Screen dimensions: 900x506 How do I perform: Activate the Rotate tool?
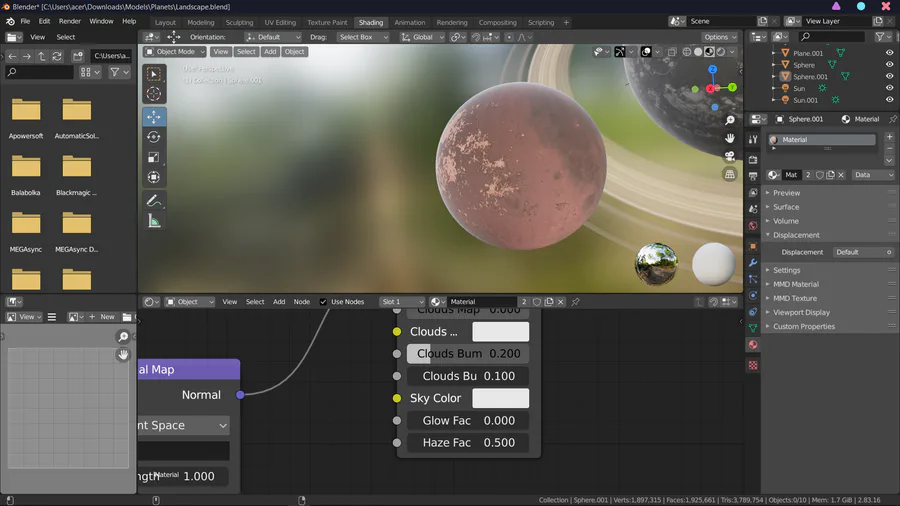click(x=154, y=137)
